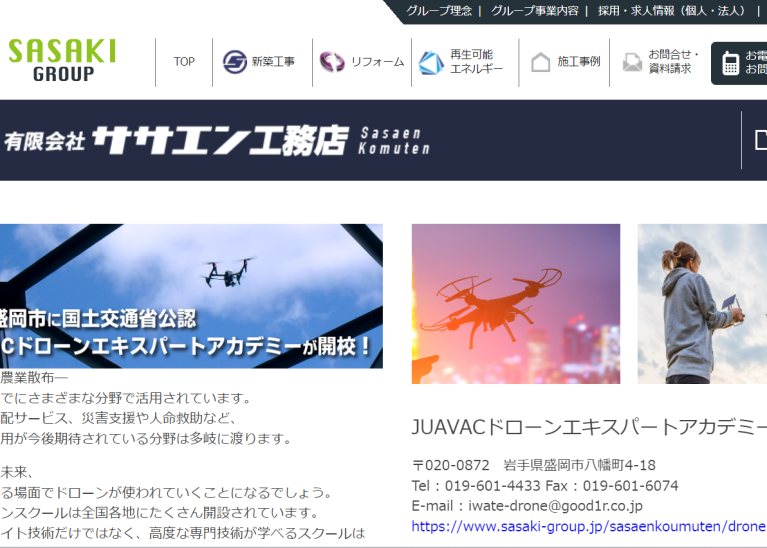
Task: Open the TOP navigation item
Action: [x=184, y=62]
